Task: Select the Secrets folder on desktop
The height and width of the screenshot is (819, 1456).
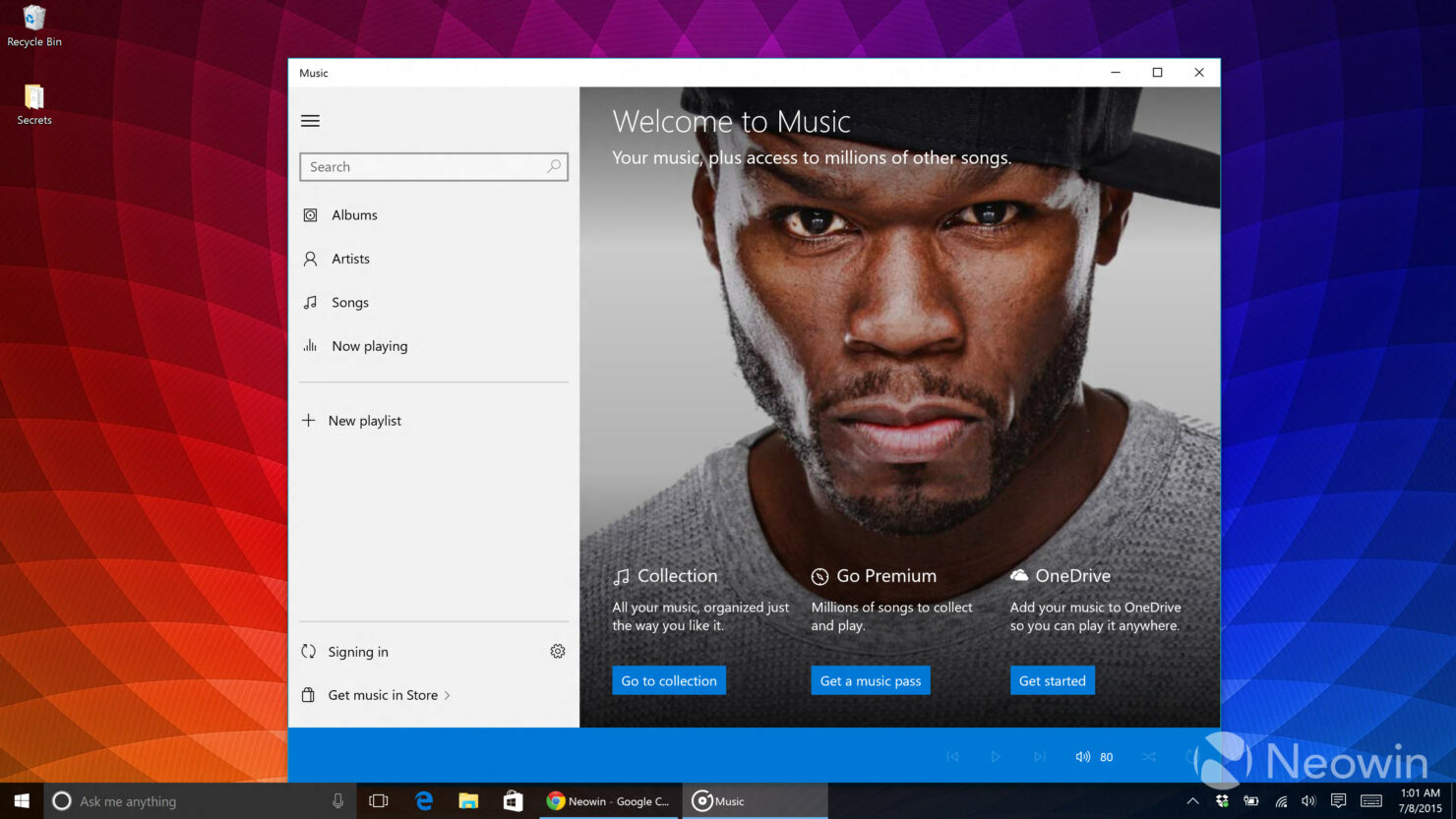Action: pos(34,104)
